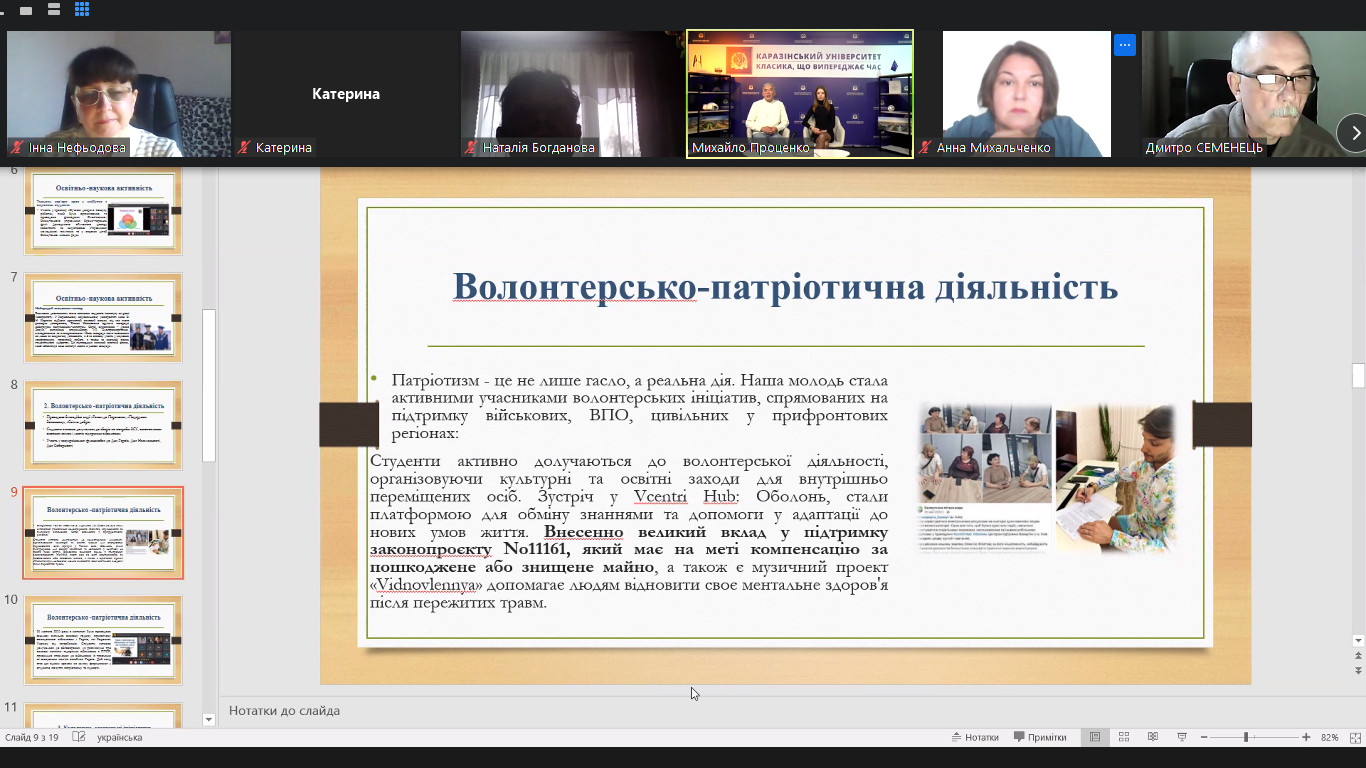
Task: Click the zoom slider handle
Action: 1246,737
